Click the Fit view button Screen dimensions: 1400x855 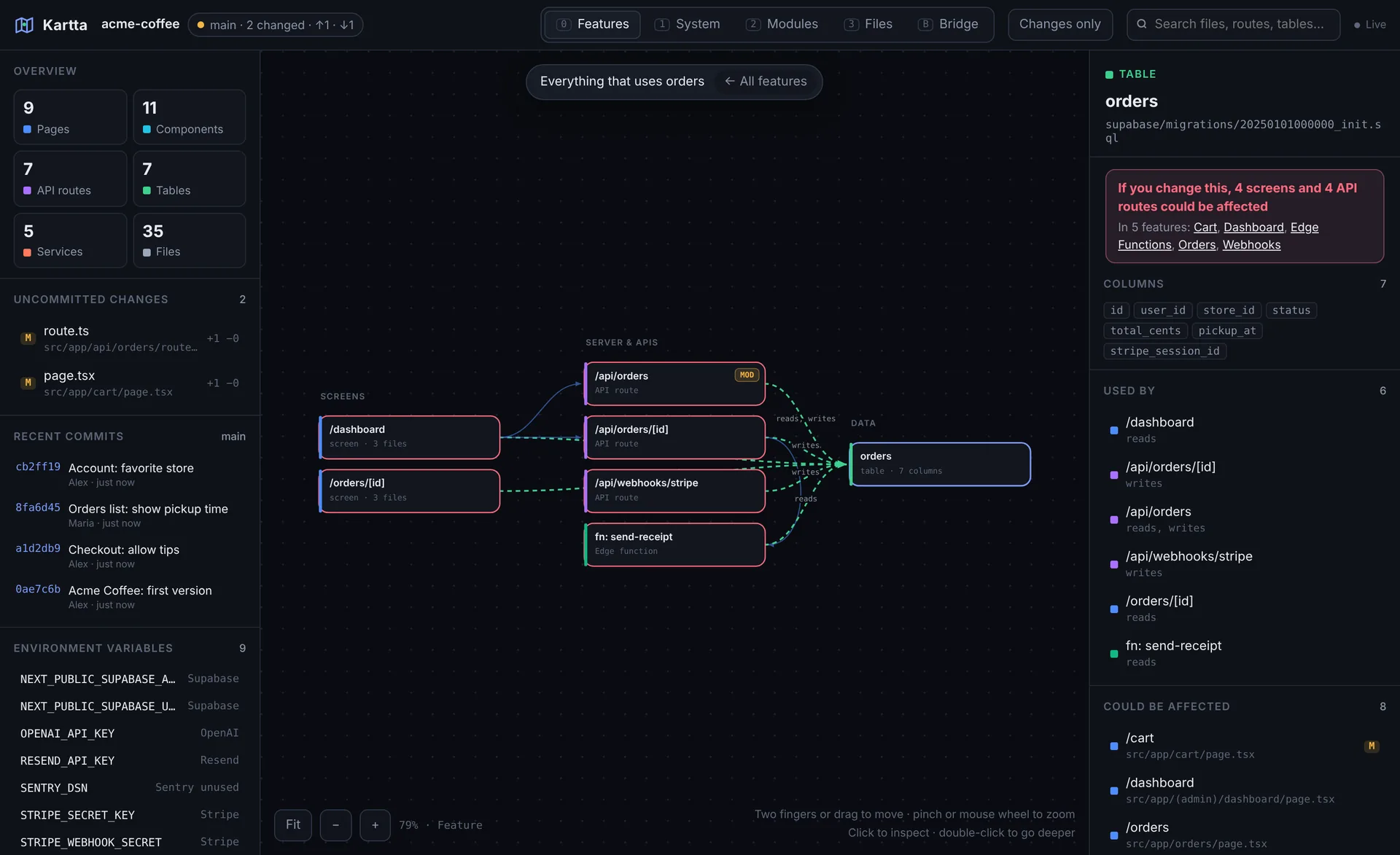[293, 825]
